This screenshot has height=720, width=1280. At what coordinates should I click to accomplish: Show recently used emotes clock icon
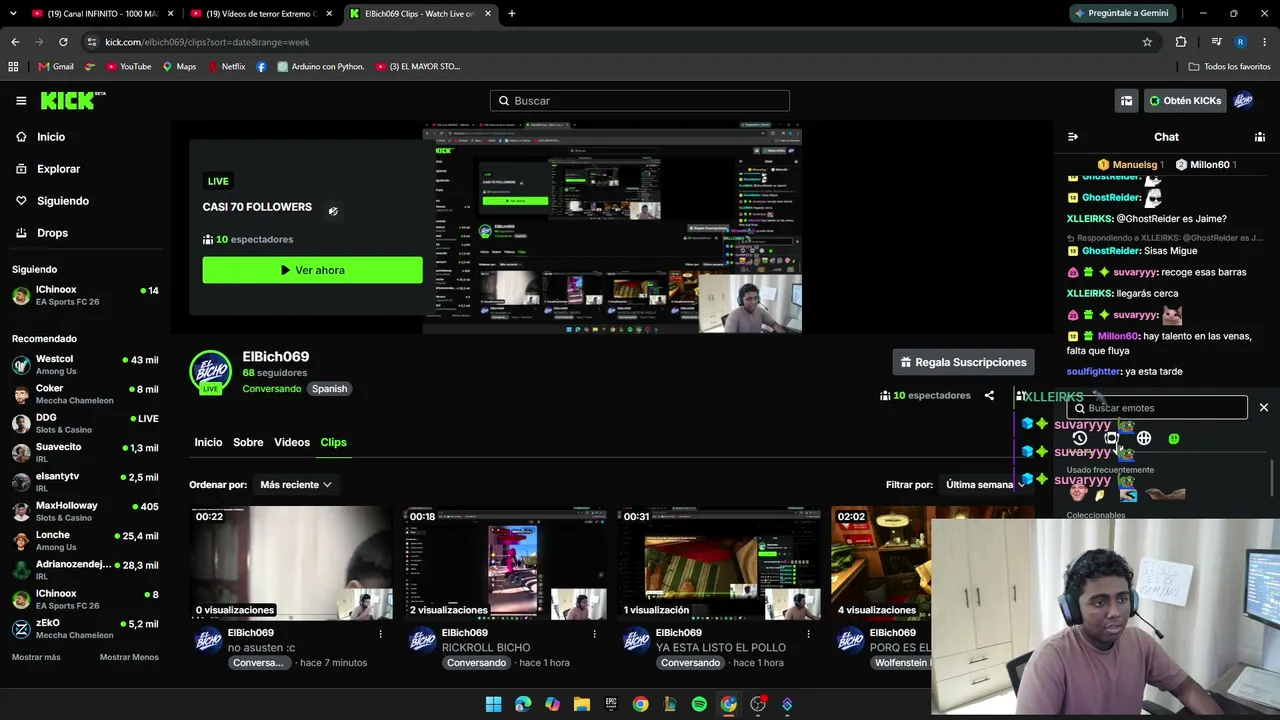[1080, 438]
